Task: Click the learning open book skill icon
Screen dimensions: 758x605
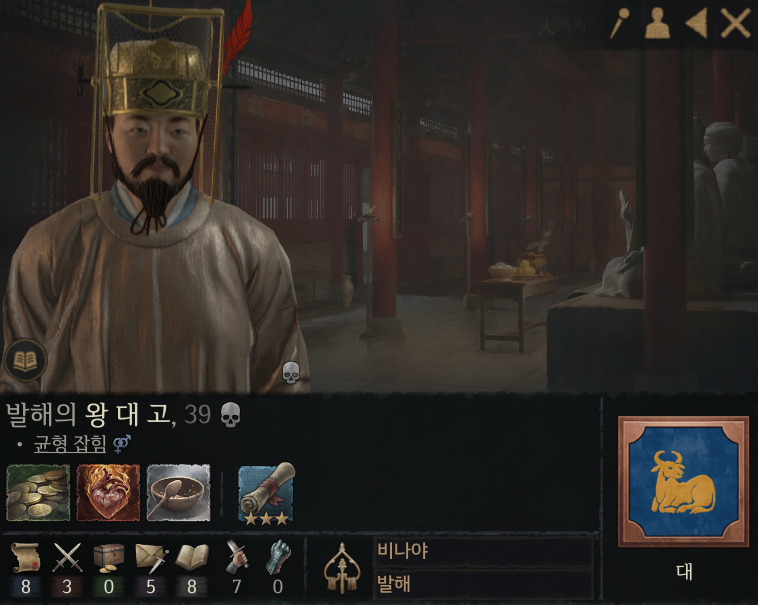Action: (192, 558)
